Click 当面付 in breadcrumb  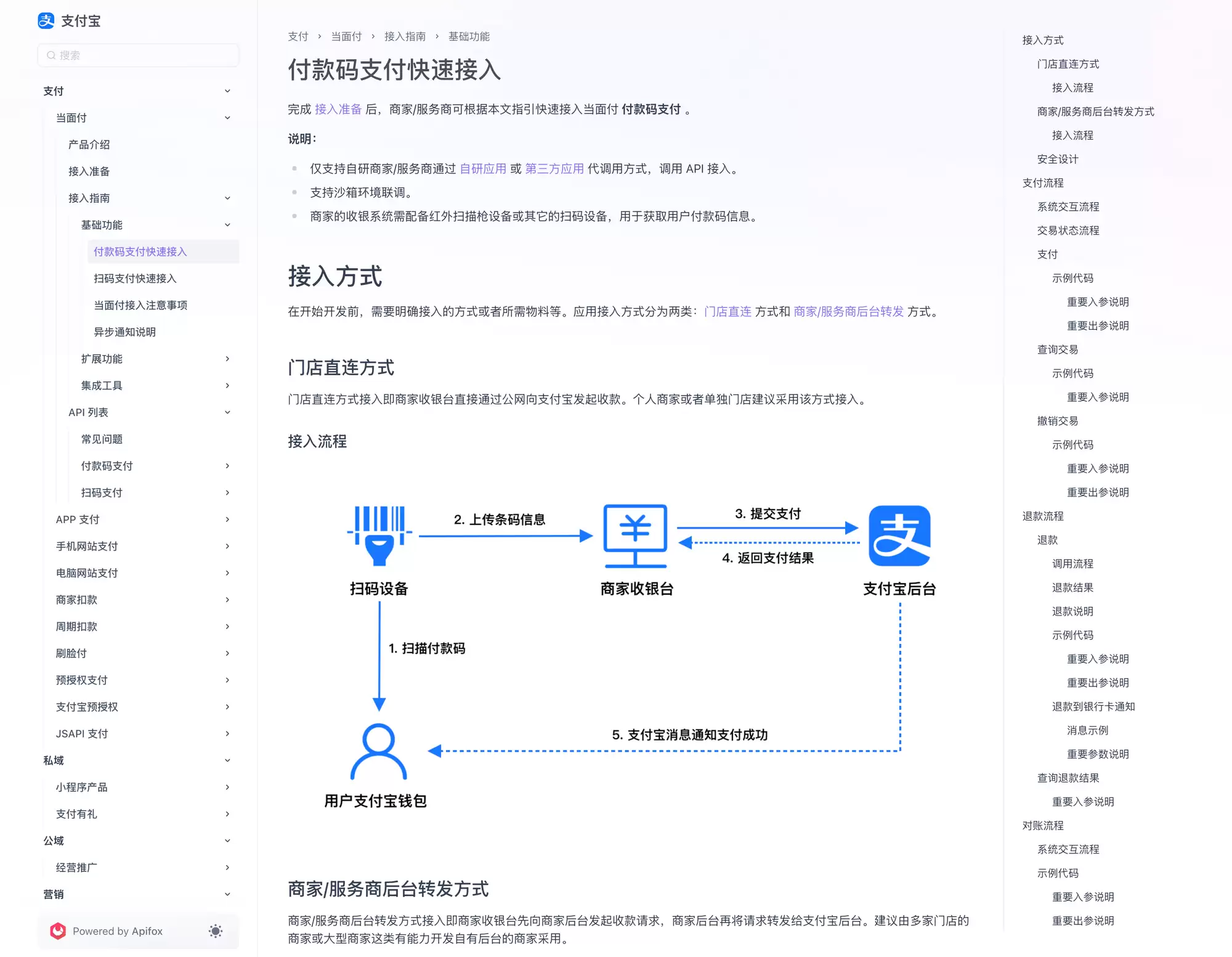(346, 36)
